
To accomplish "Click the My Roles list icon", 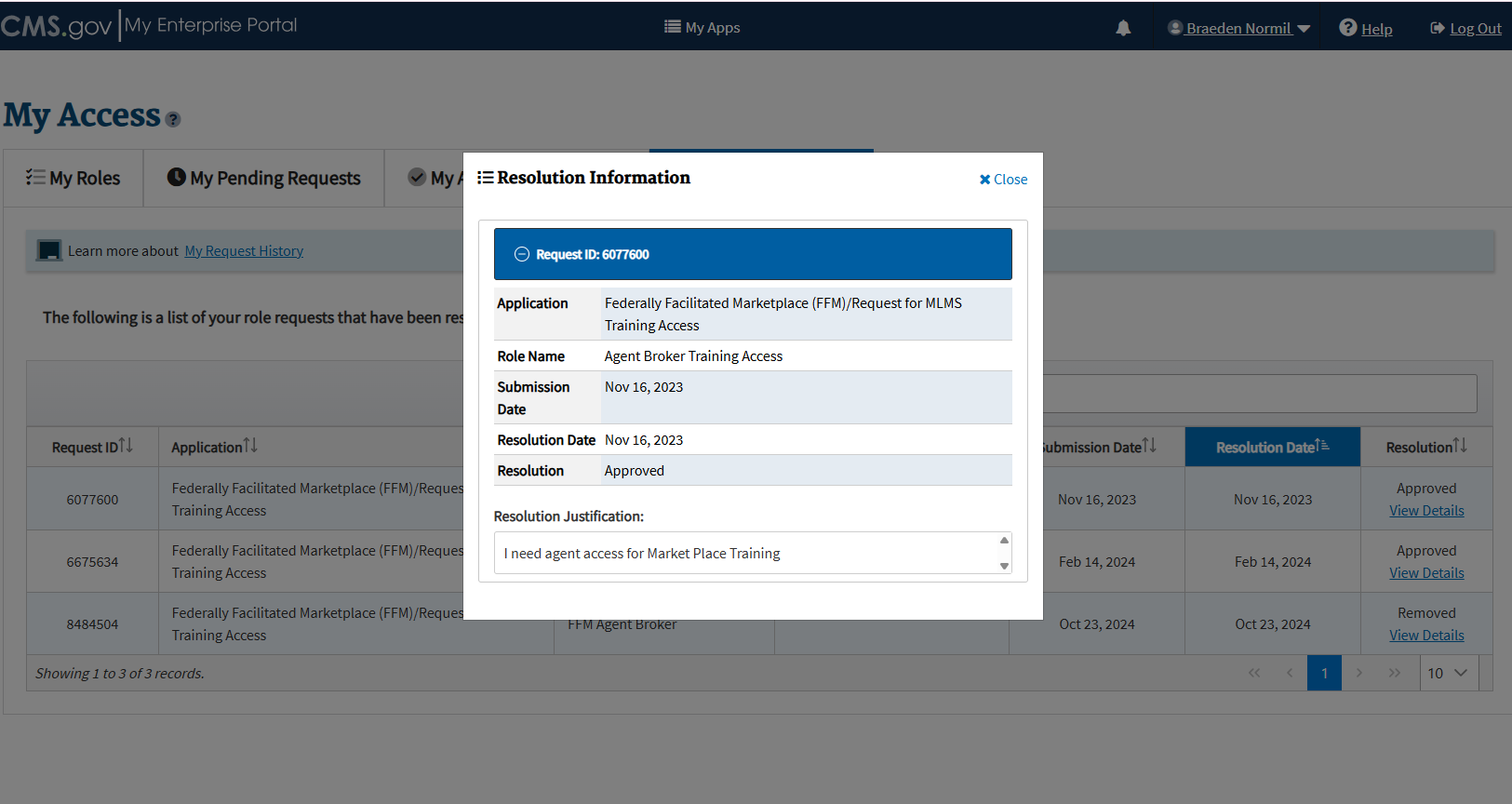I will point(35,177).
